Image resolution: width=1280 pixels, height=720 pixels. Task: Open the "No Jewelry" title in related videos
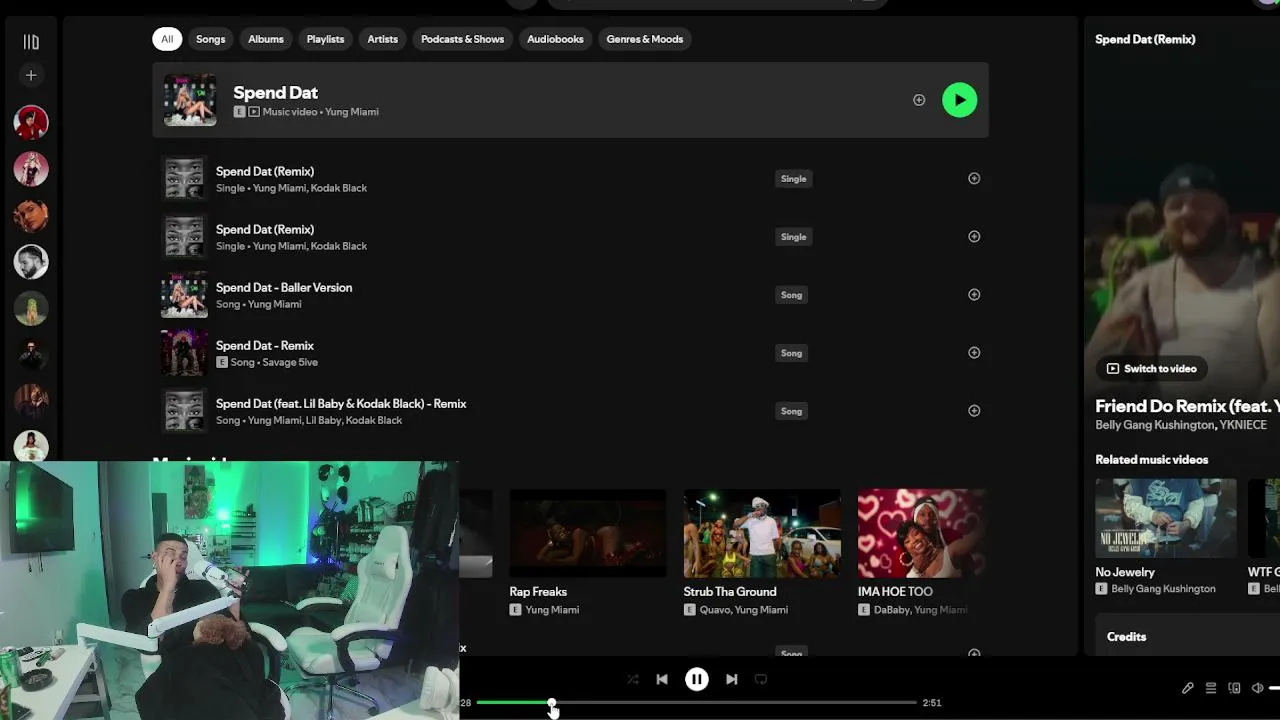pos(1125,572)
